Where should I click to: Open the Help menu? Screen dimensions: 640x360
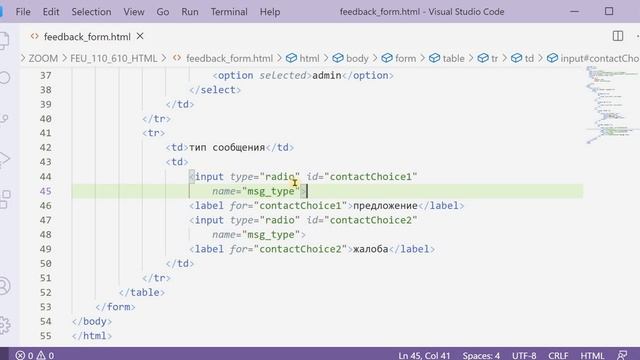coord(270,12)
